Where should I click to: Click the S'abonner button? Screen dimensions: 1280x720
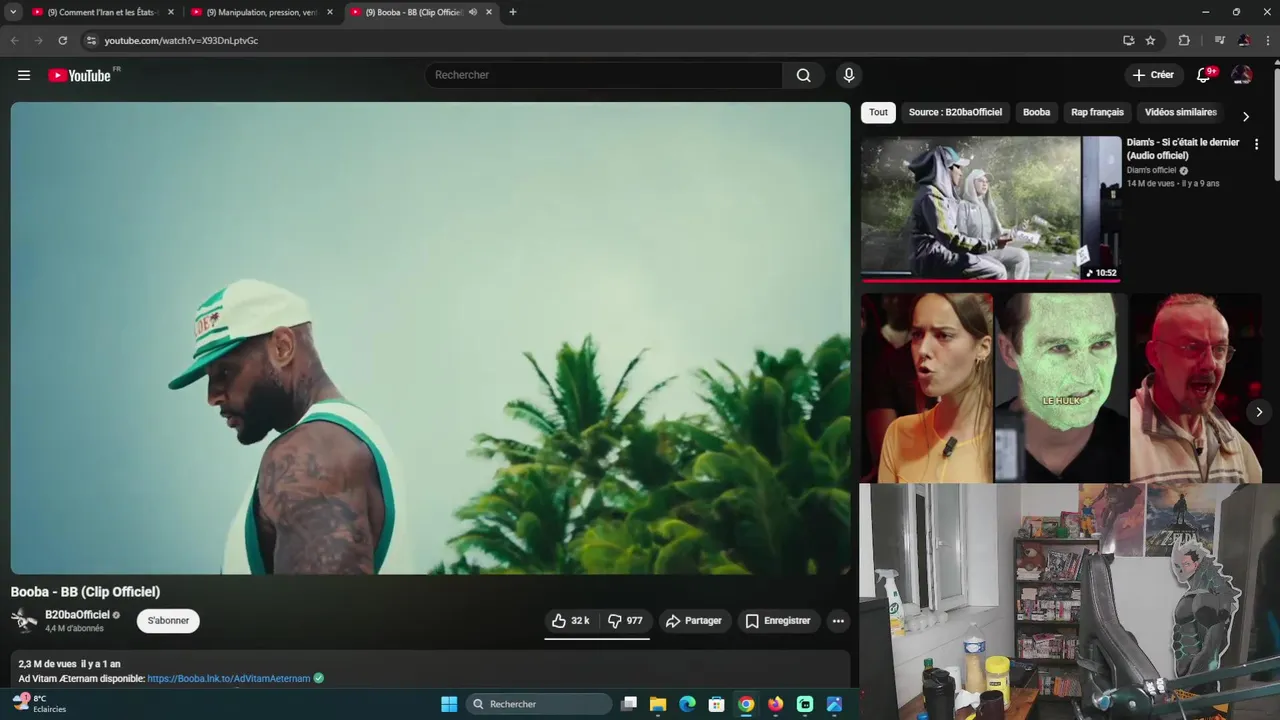tap(168, 621)
